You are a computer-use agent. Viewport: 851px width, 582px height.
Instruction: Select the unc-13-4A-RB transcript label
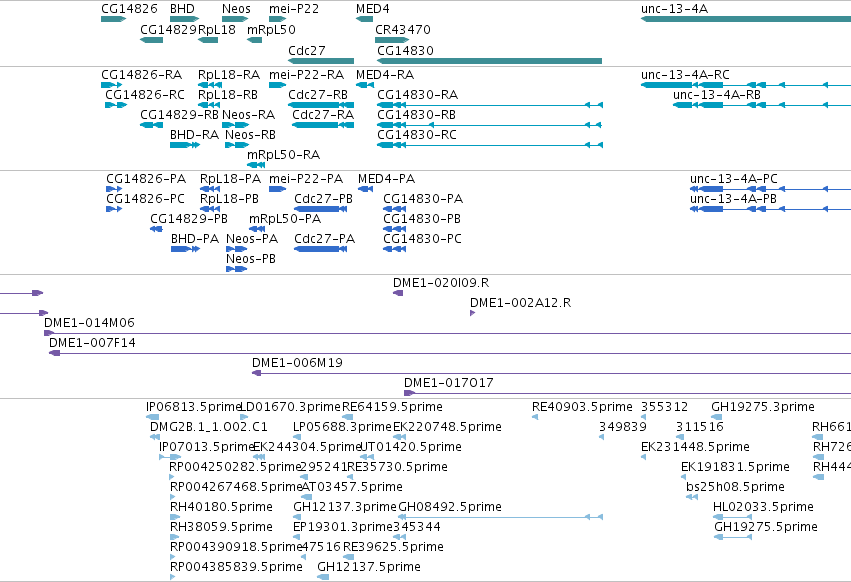(x=717, y=94)
